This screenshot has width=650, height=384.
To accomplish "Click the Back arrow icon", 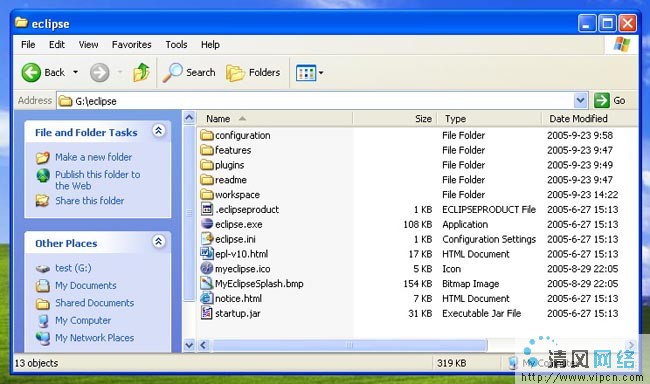I will click(31, 73).
